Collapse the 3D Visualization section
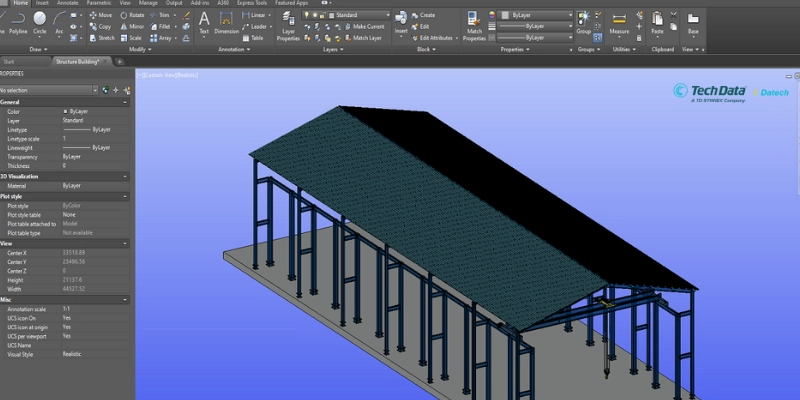 126,177
